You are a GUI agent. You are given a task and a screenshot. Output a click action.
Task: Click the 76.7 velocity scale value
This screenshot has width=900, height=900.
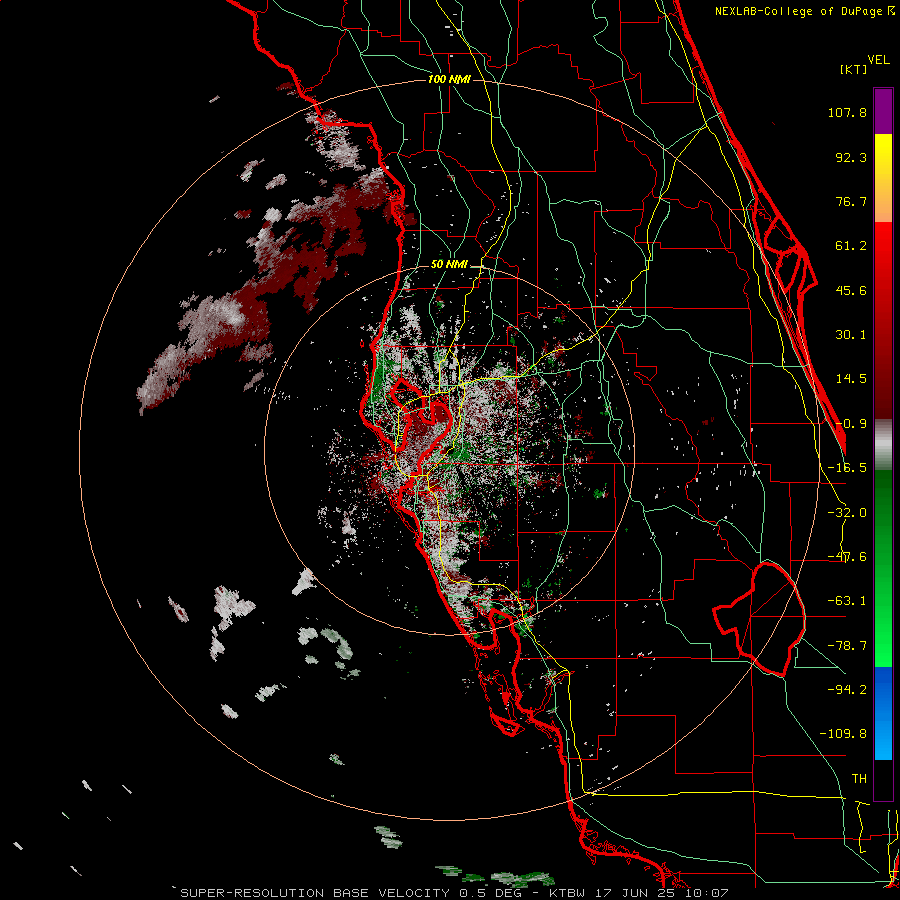point(851,201)
